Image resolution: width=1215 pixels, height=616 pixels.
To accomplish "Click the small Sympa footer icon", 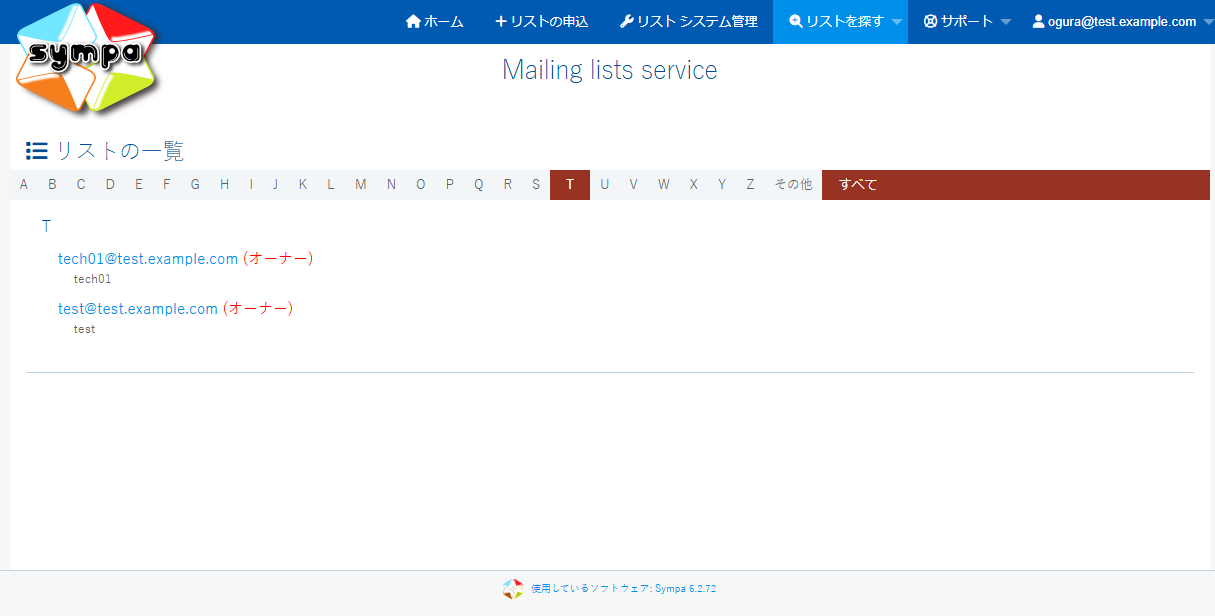I will (513, 589).
